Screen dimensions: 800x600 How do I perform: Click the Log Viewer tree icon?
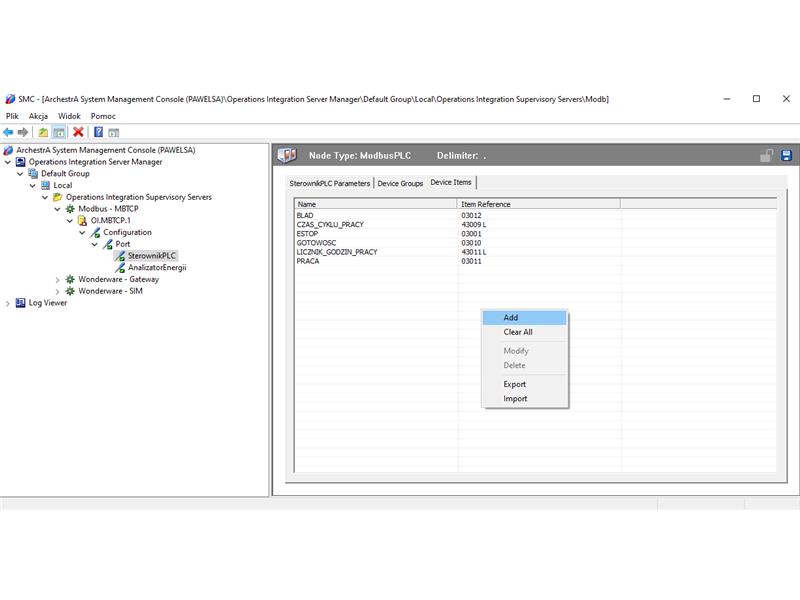(20, 303)
